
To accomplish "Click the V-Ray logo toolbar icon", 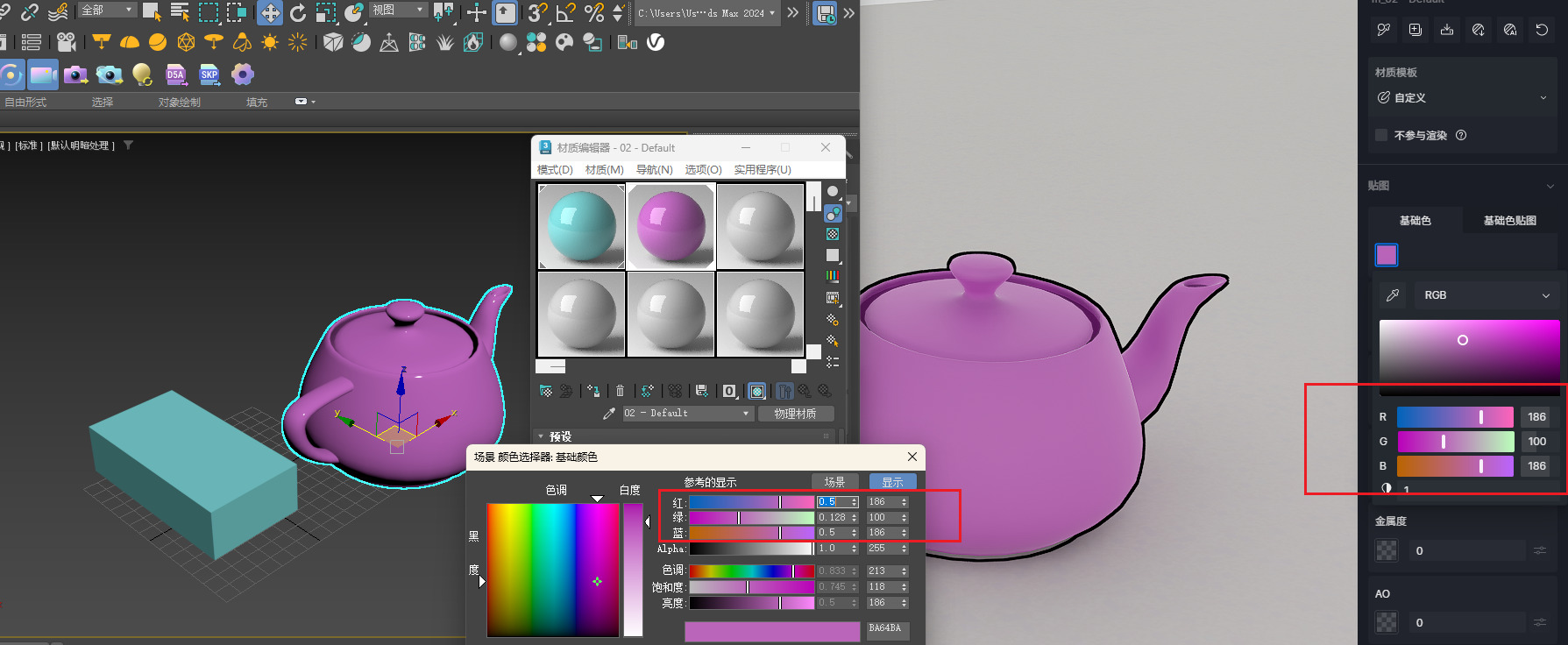I will (656, 42).
